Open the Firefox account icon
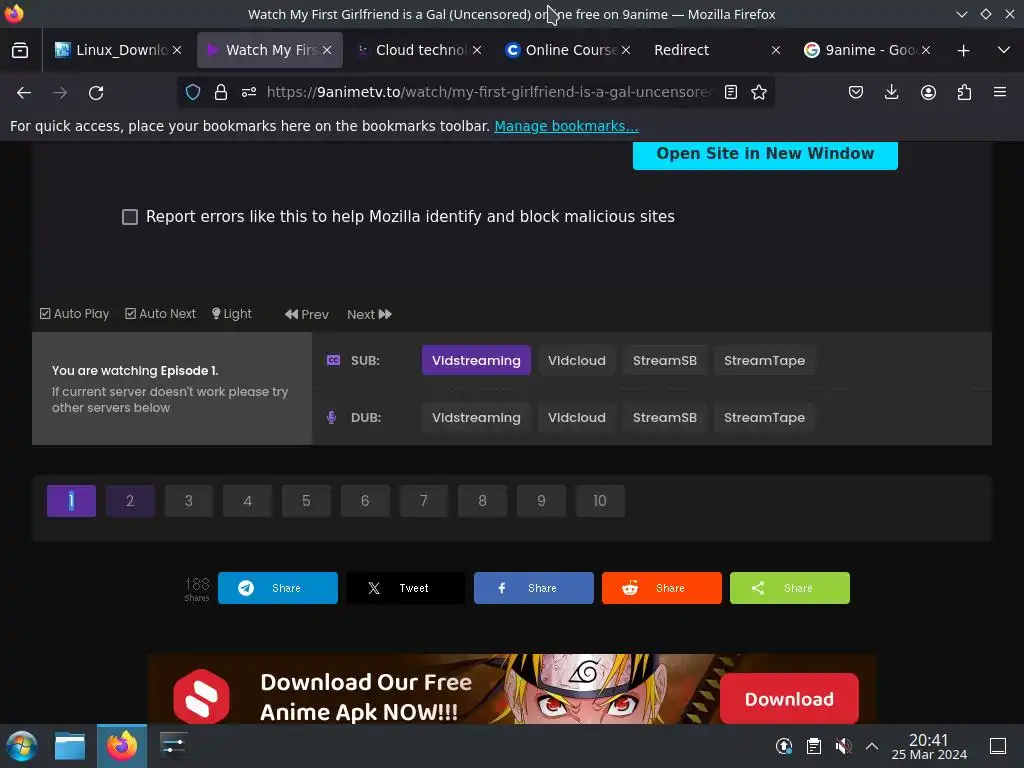 tap(928, 93)
